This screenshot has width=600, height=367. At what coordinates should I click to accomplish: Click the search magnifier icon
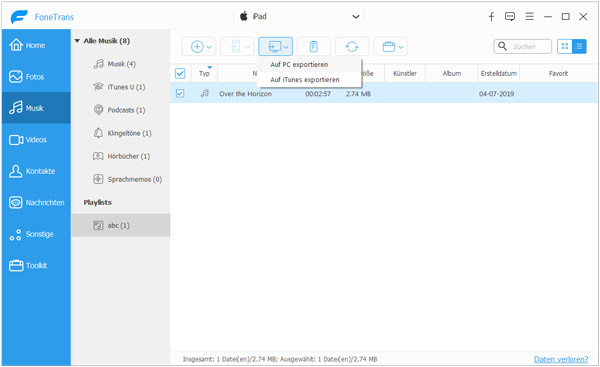(502, 46)
